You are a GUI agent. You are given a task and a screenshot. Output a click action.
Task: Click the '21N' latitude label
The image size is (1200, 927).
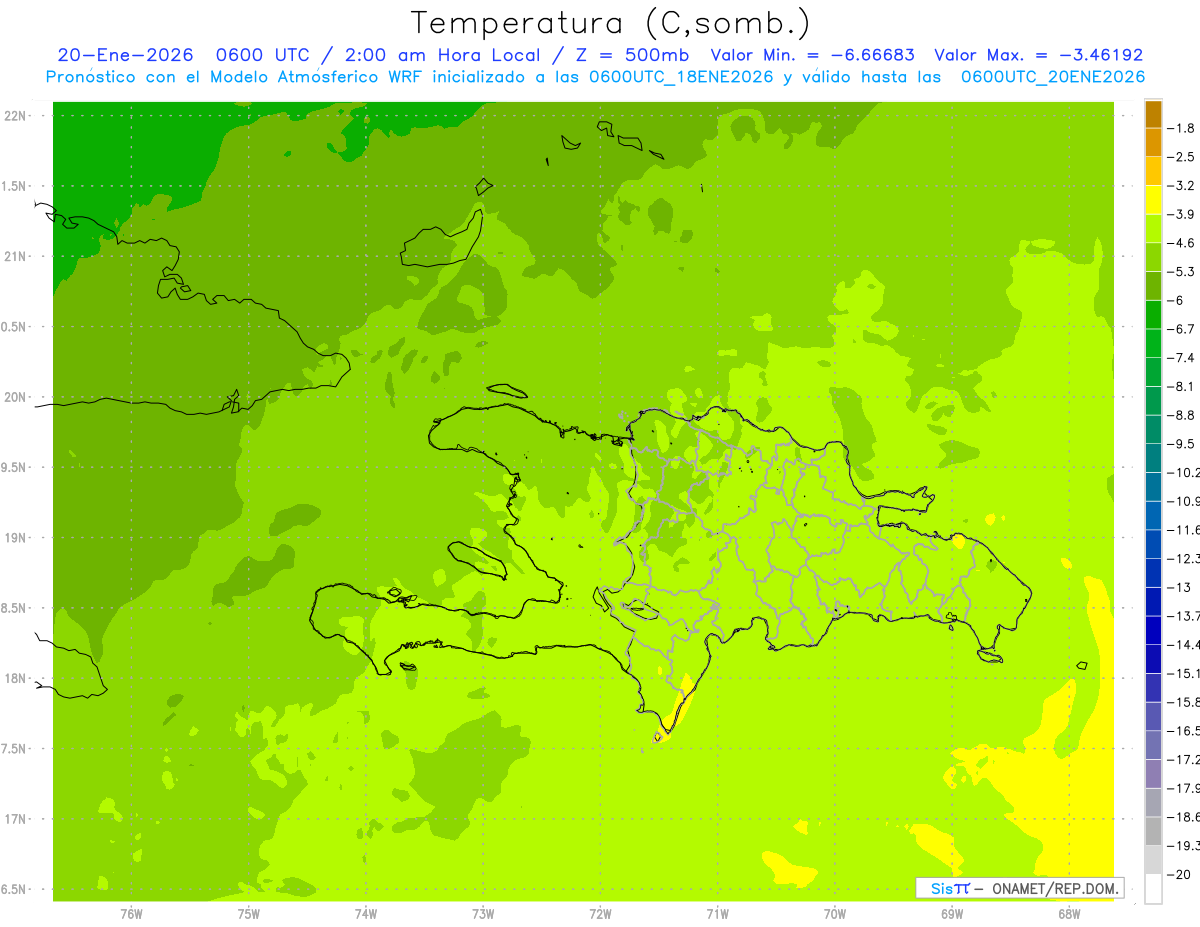click(15, 257)
